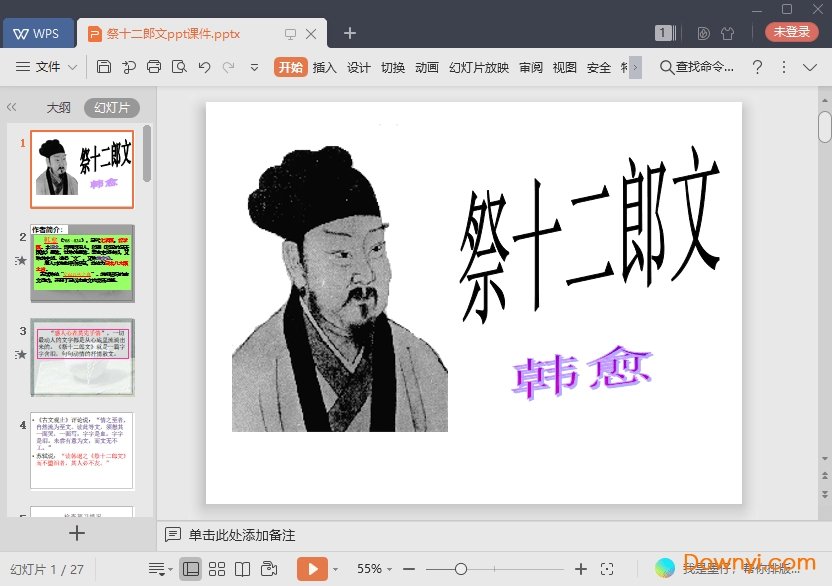Close the 祭十二郎文ppt课件.pptx document tab
The image size is (832, 586).
pos(311,34)
